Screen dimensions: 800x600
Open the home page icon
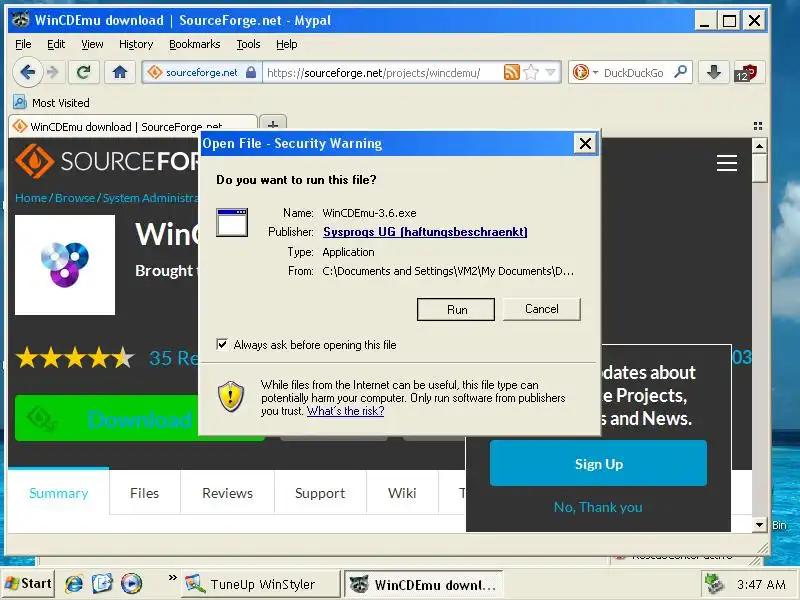[120, 72]
